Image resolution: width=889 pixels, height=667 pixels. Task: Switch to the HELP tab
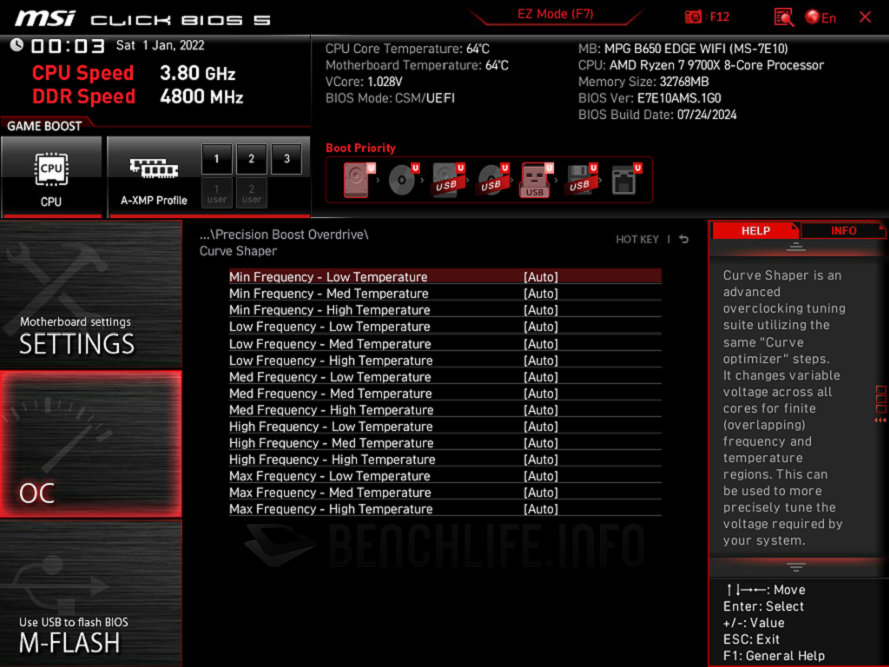(x=755, y=231)
